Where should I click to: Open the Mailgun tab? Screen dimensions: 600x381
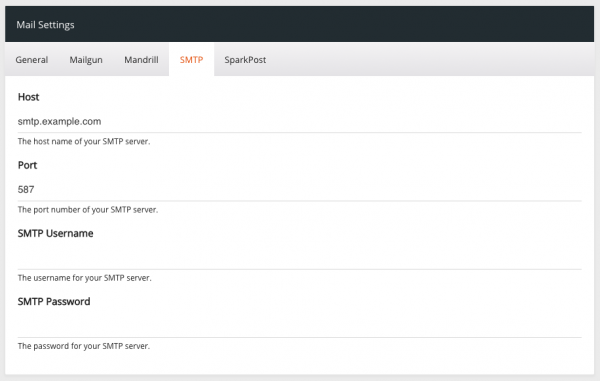click(86, 60)
